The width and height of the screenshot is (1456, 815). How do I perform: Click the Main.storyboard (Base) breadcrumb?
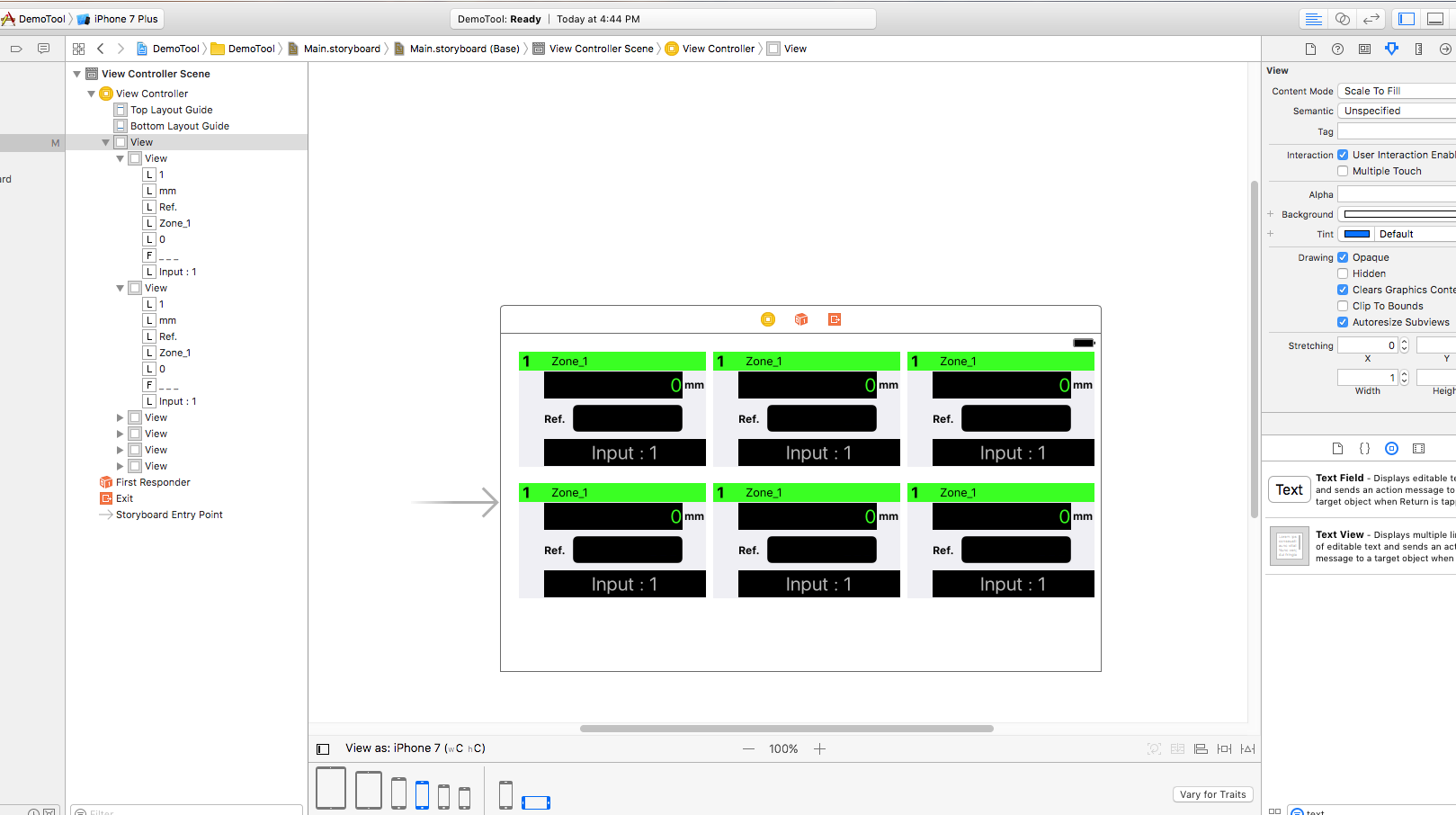click(457, 49)
